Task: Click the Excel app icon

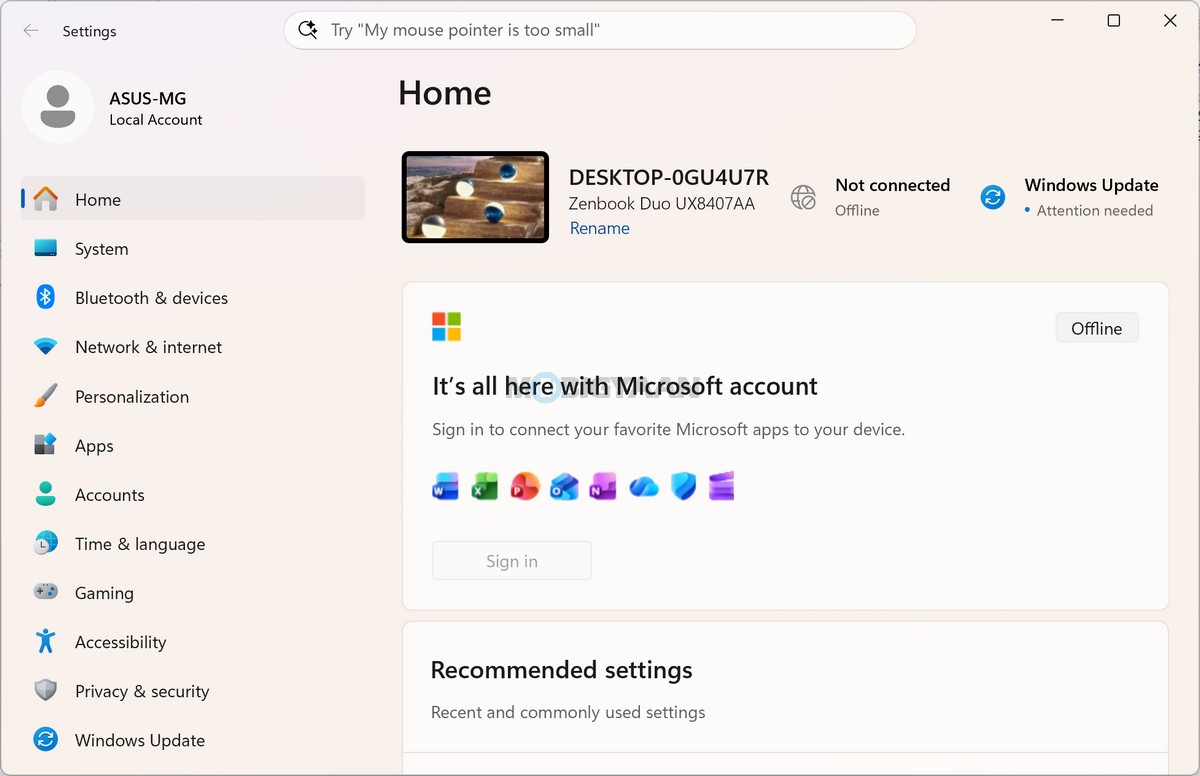Action: (485, 487)
